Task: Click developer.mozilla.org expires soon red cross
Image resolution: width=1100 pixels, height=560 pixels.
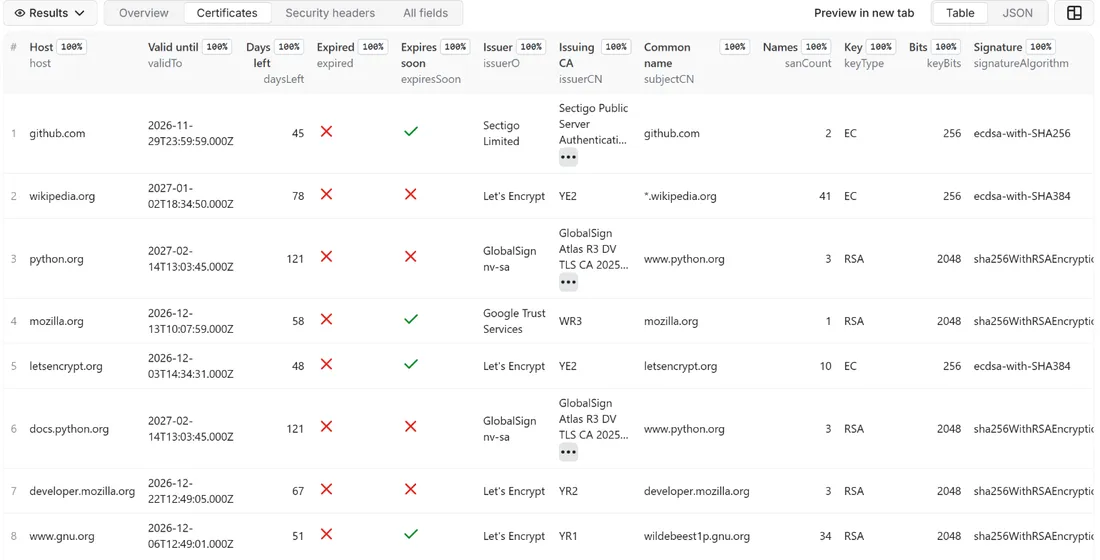Action: click(411, 489)
